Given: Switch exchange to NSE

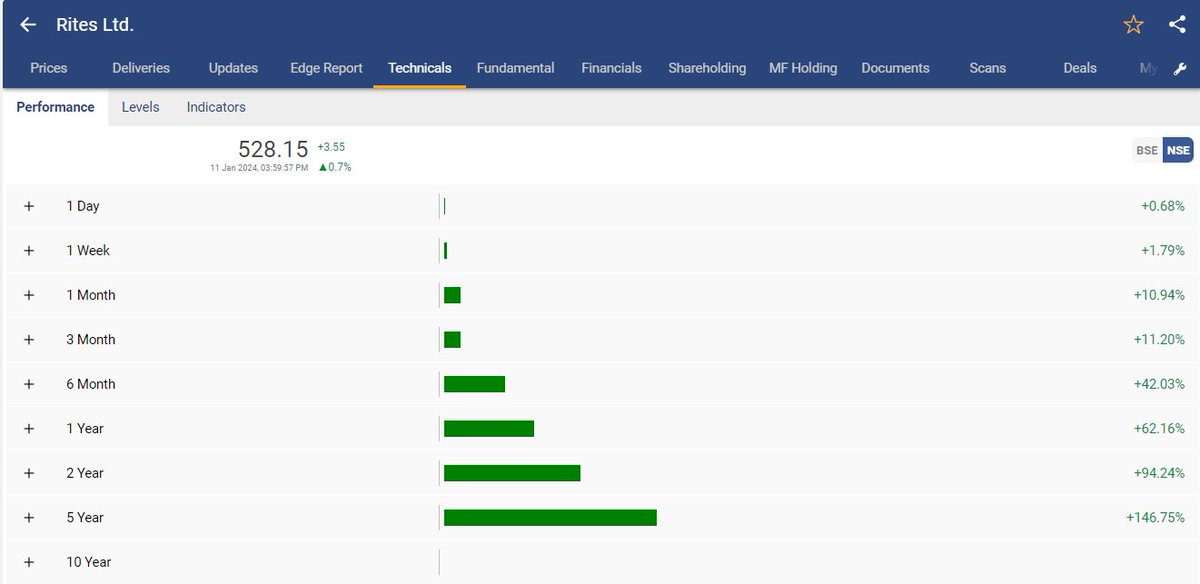Looking at the screenshot, I should click(x=1178, y=150).
